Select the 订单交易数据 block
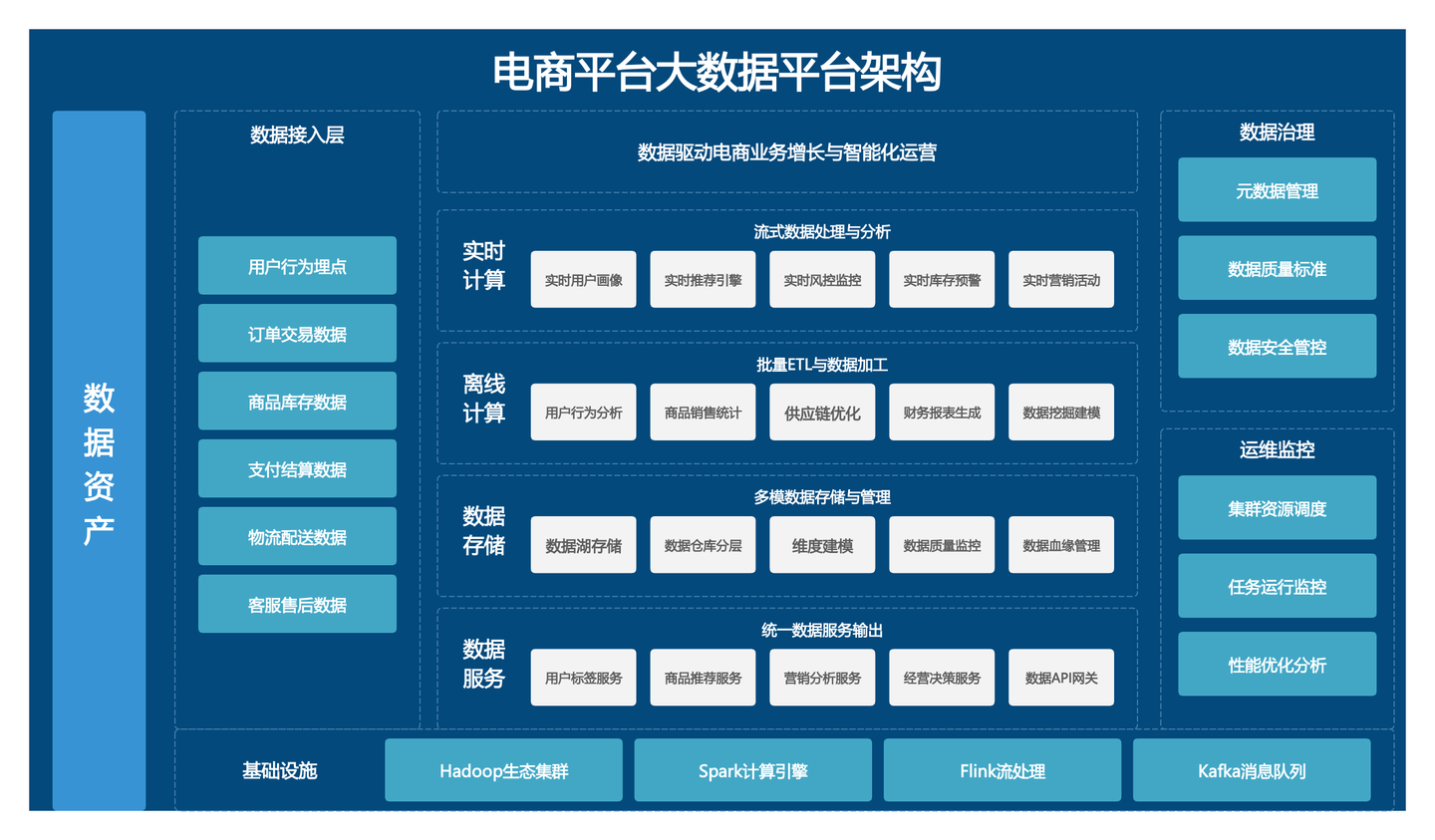Viewport: 1435px width, 840px height. tap(297, 334)
